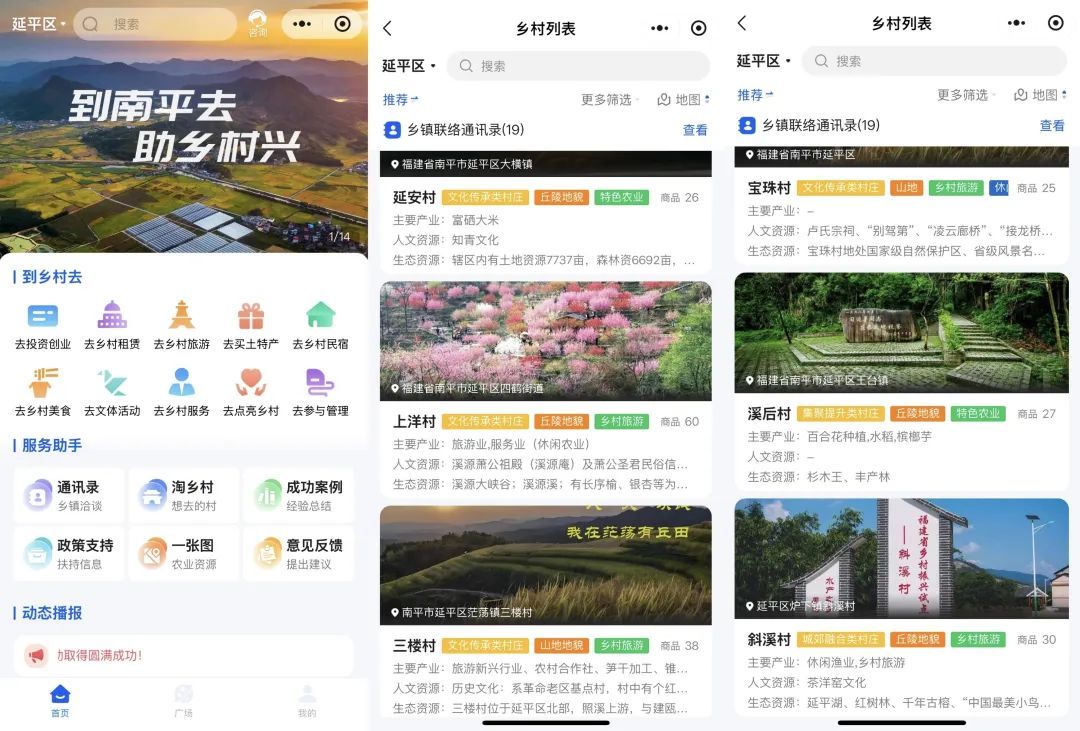Expand 更多筛选 filter above 延安村 listing
The width and height of the screenshot is (1080, 731).
coord(610,100)
